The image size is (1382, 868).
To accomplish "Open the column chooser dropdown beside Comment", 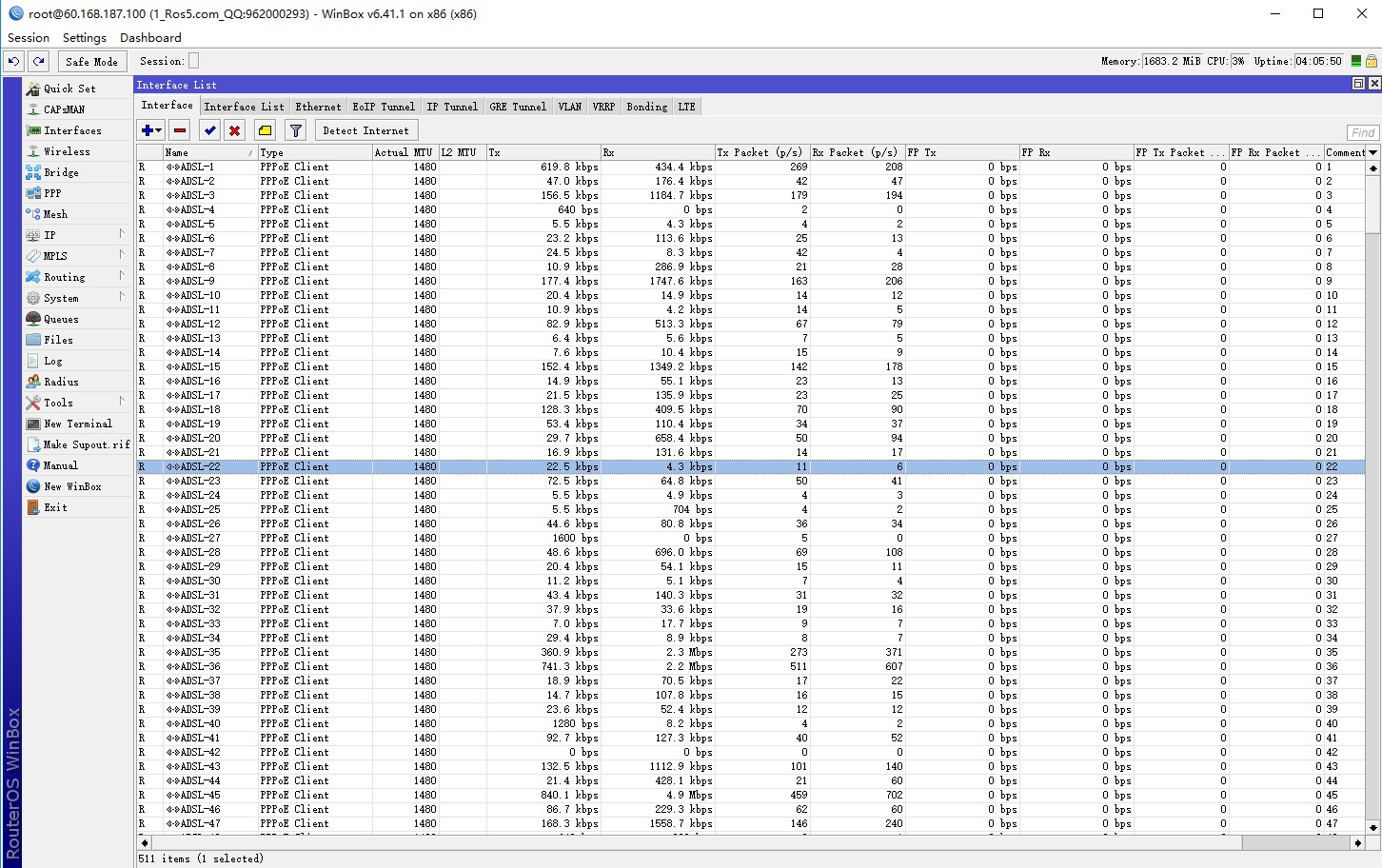I will [x=1372, y=152].
